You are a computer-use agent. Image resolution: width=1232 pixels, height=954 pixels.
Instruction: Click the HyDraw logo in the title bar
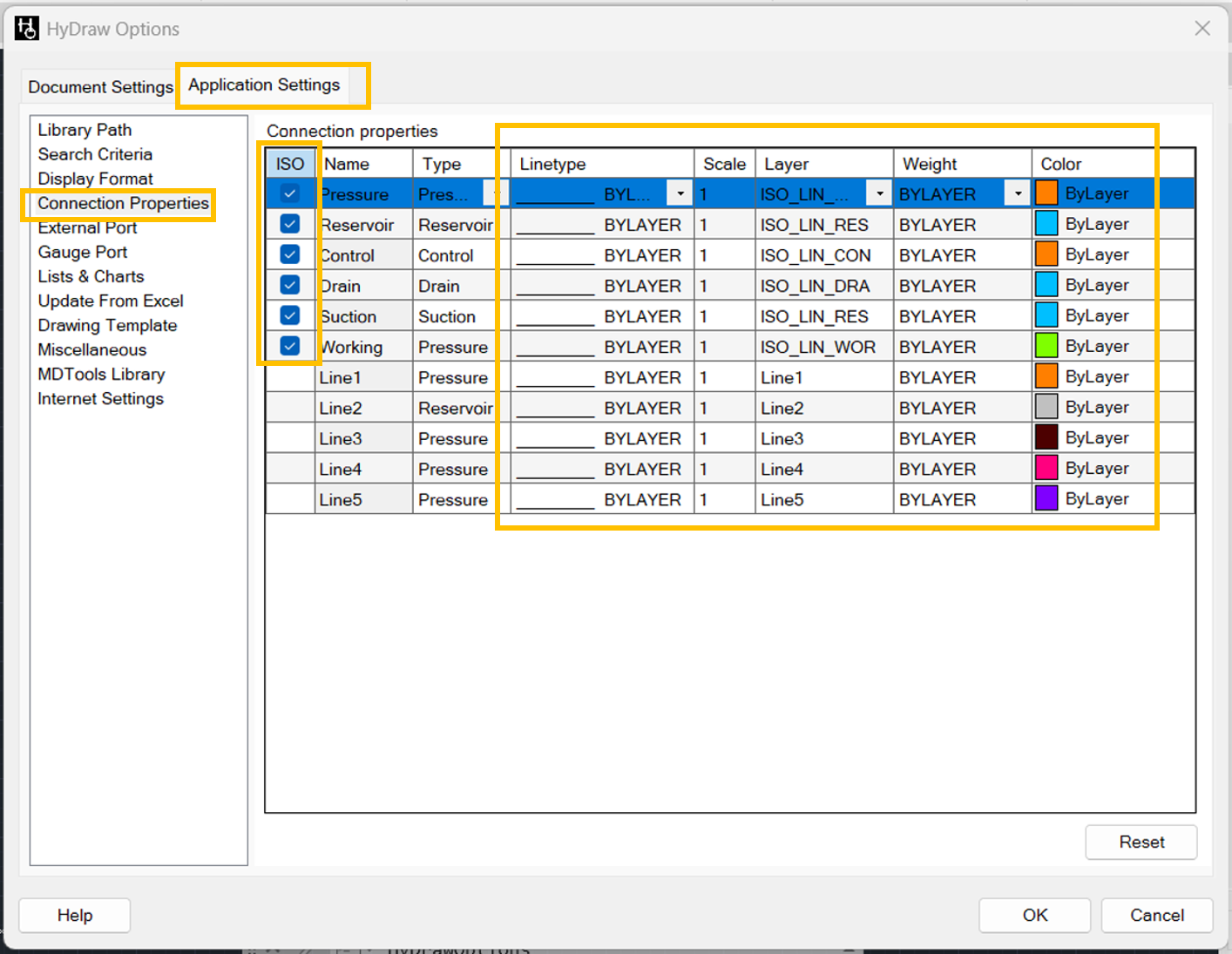(x=26, y=29)
